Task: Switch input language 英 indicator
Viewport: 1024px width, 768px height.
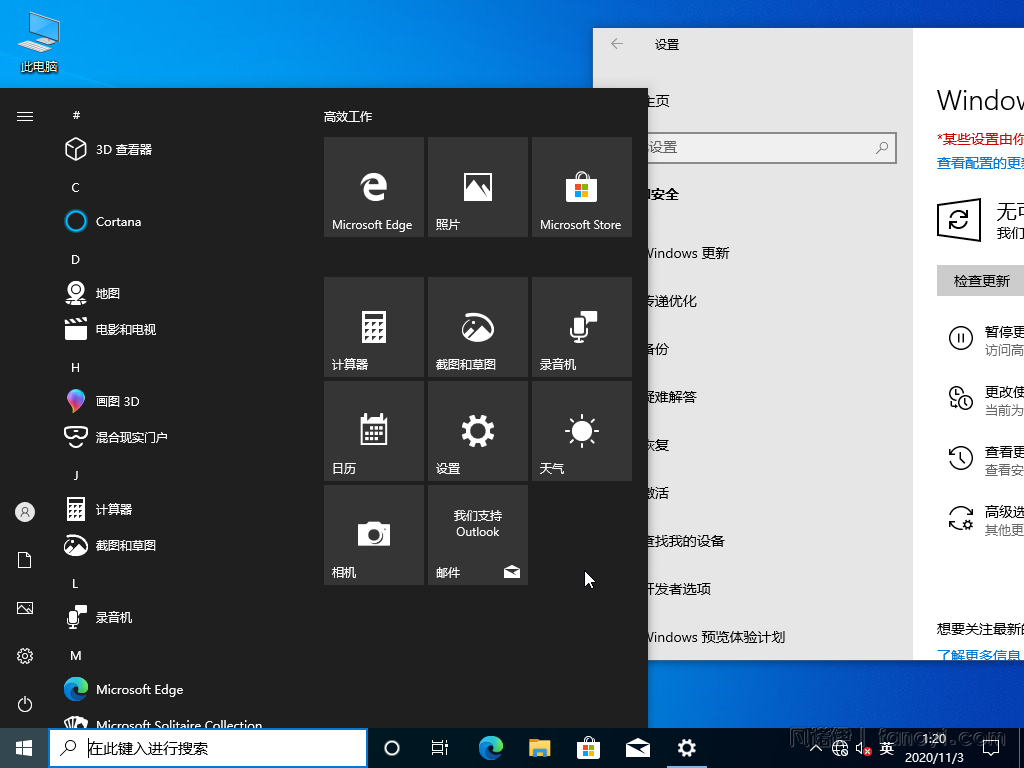Action: click(x=886, y=748)
